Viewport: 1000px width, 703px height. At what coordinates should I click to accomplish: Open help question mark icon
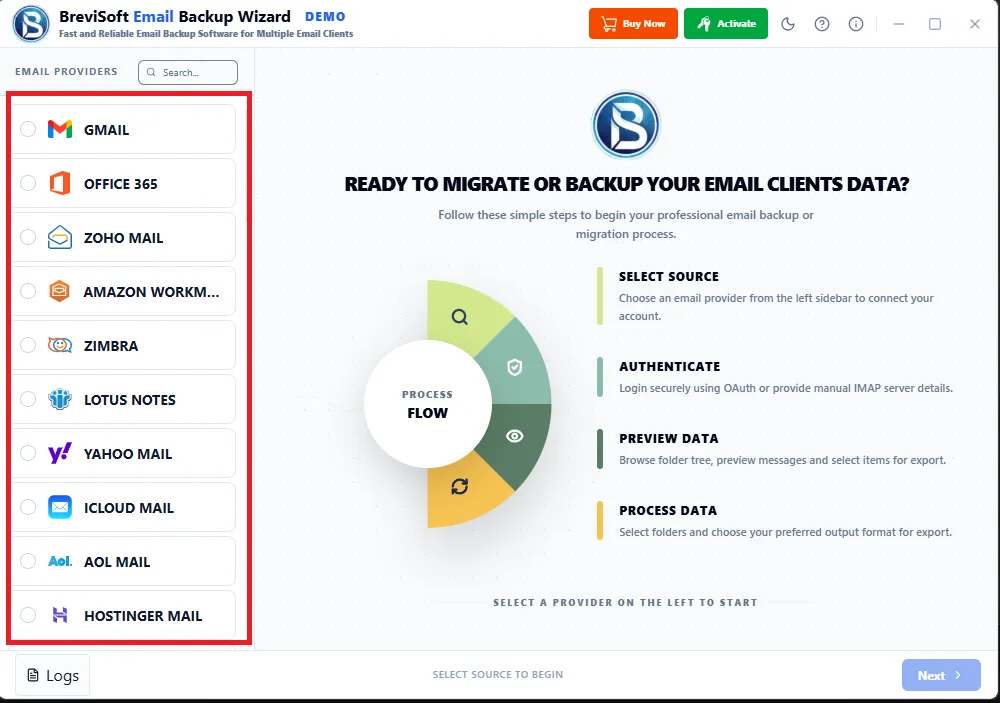(x=821, y=24)
